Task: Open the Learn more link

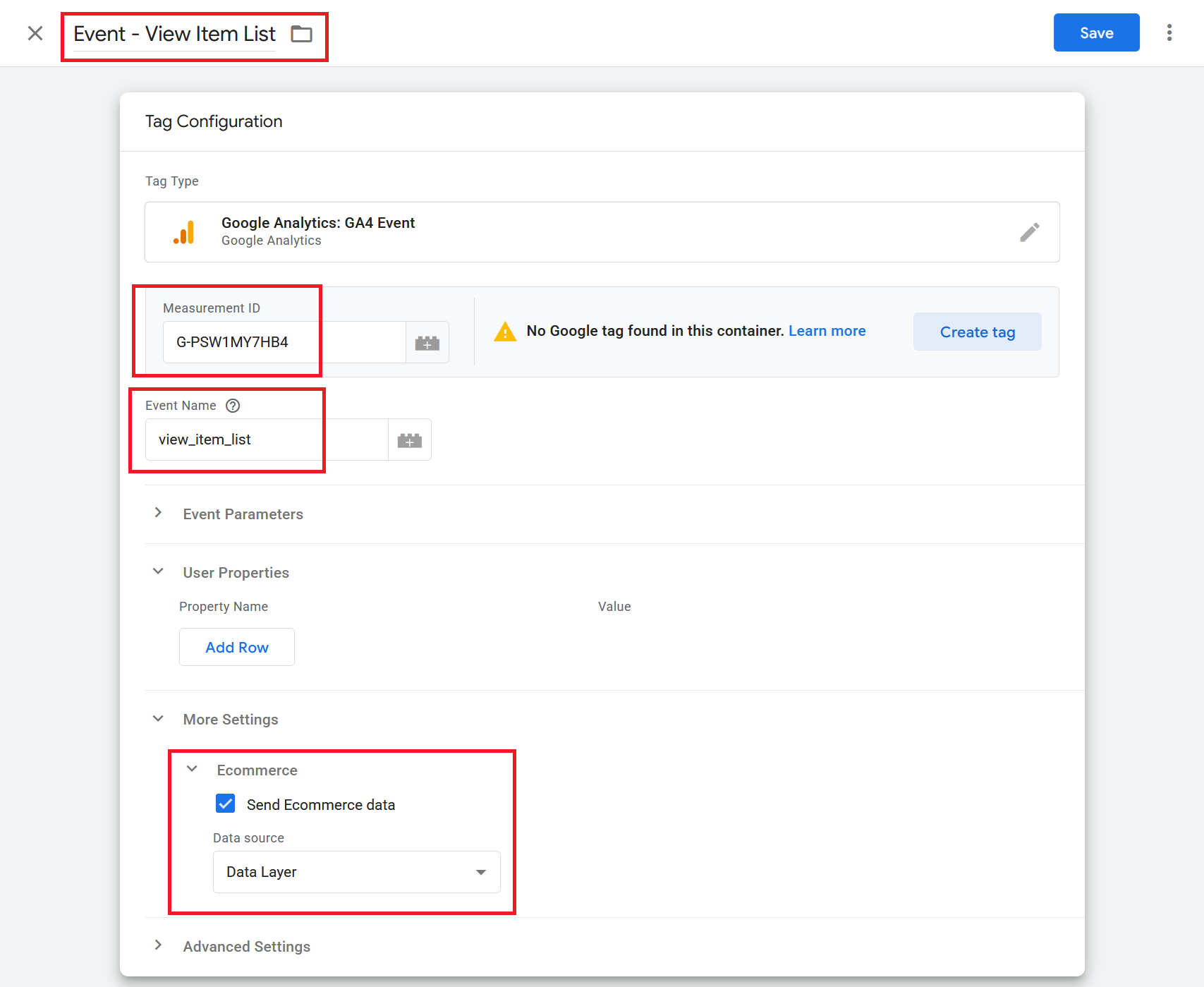Action: coord(827,331)
